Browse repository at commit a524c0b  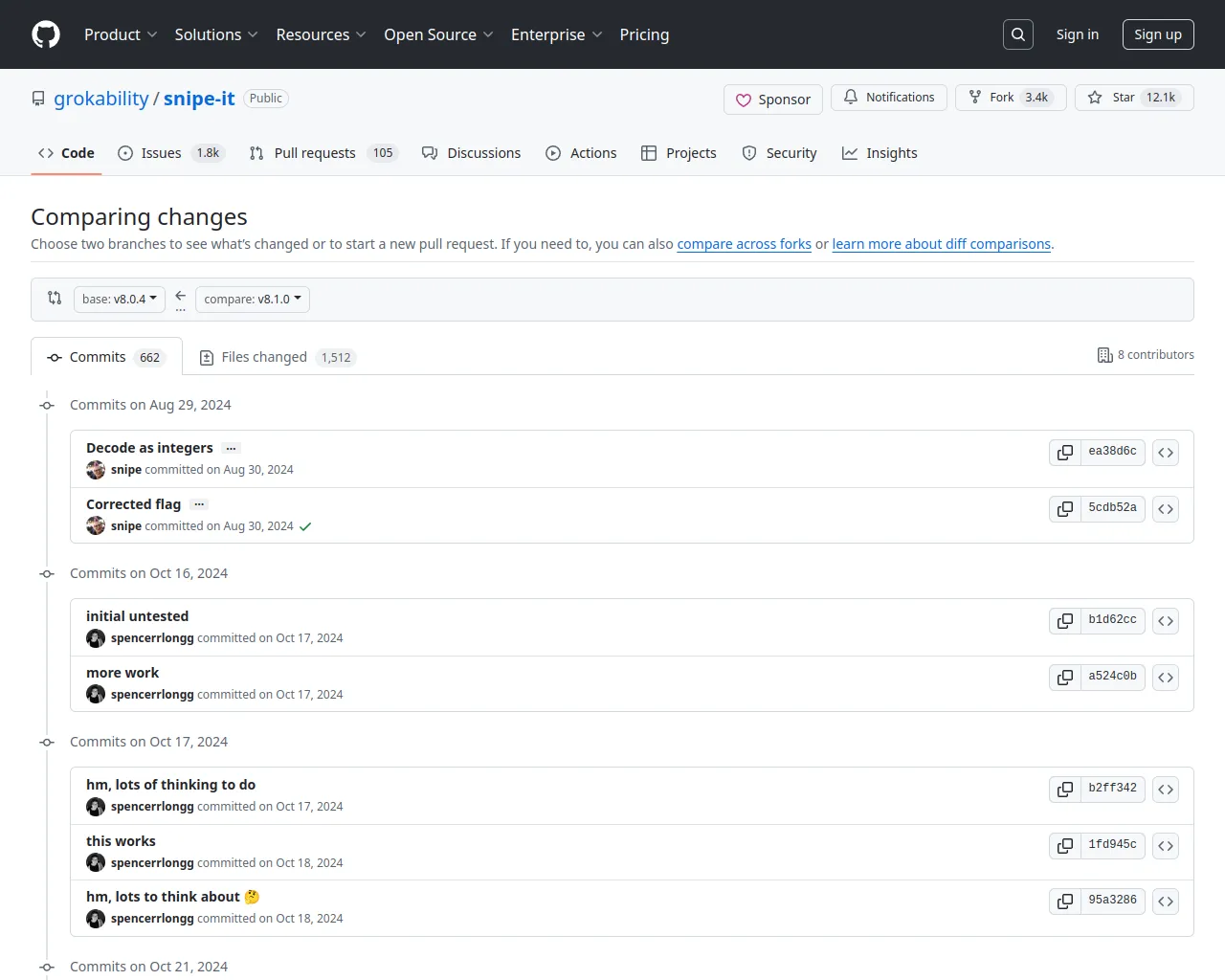pos(1166,677)
